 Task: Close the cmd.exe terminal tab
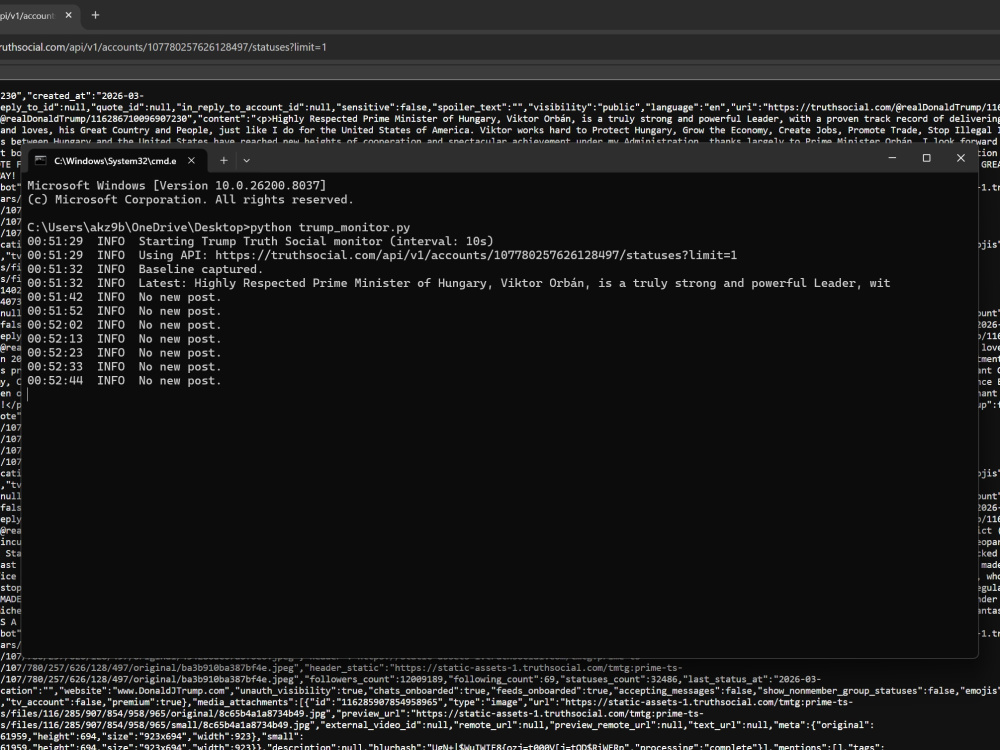coord(191,161)
